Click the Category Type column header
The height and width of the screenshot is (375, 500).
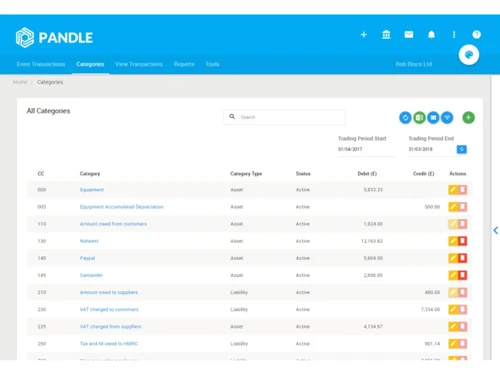point(246,174)
